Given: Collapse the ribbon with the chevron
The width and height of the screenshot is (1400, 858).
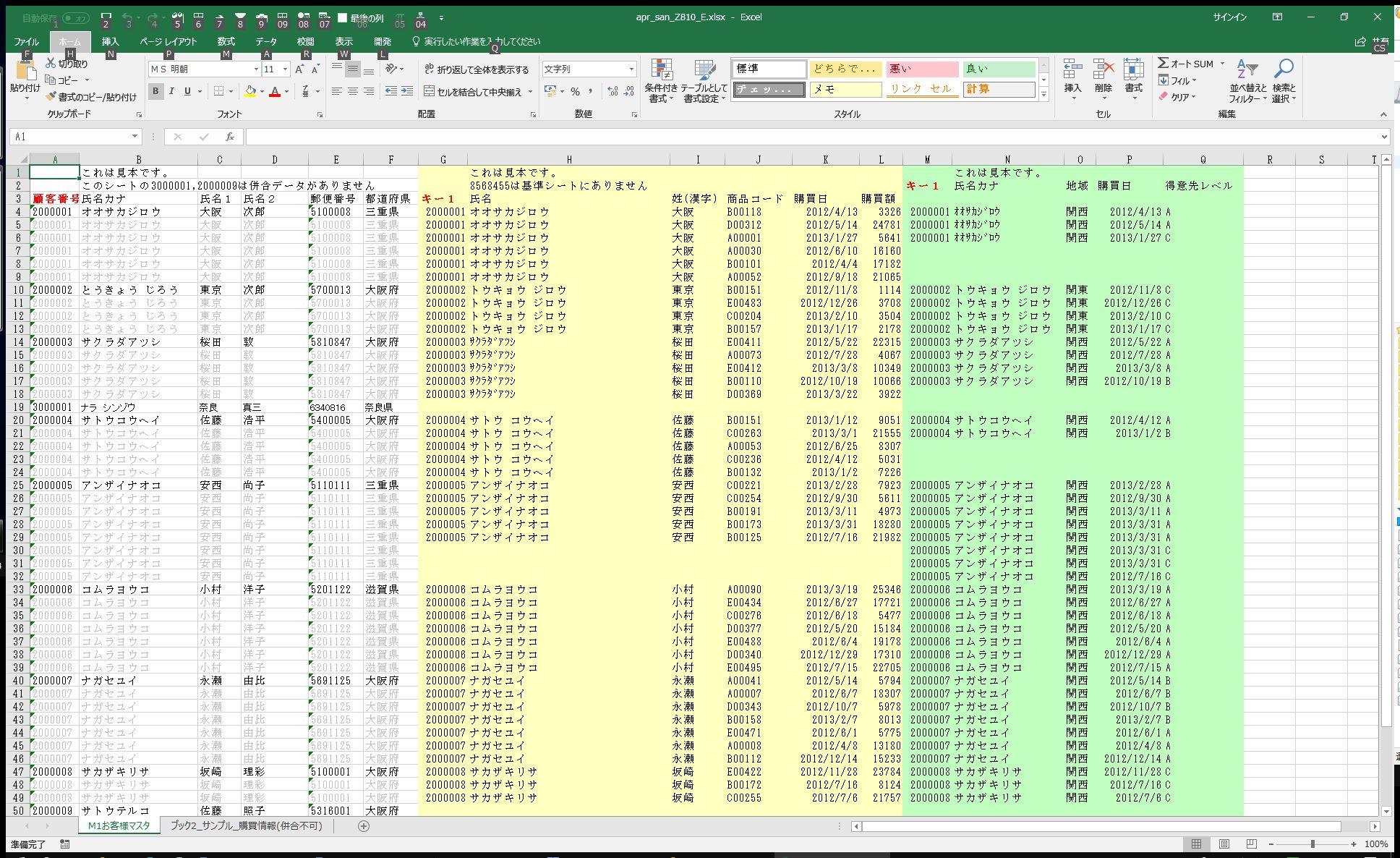Looking at the screenshot, I should click(1383, 114).
